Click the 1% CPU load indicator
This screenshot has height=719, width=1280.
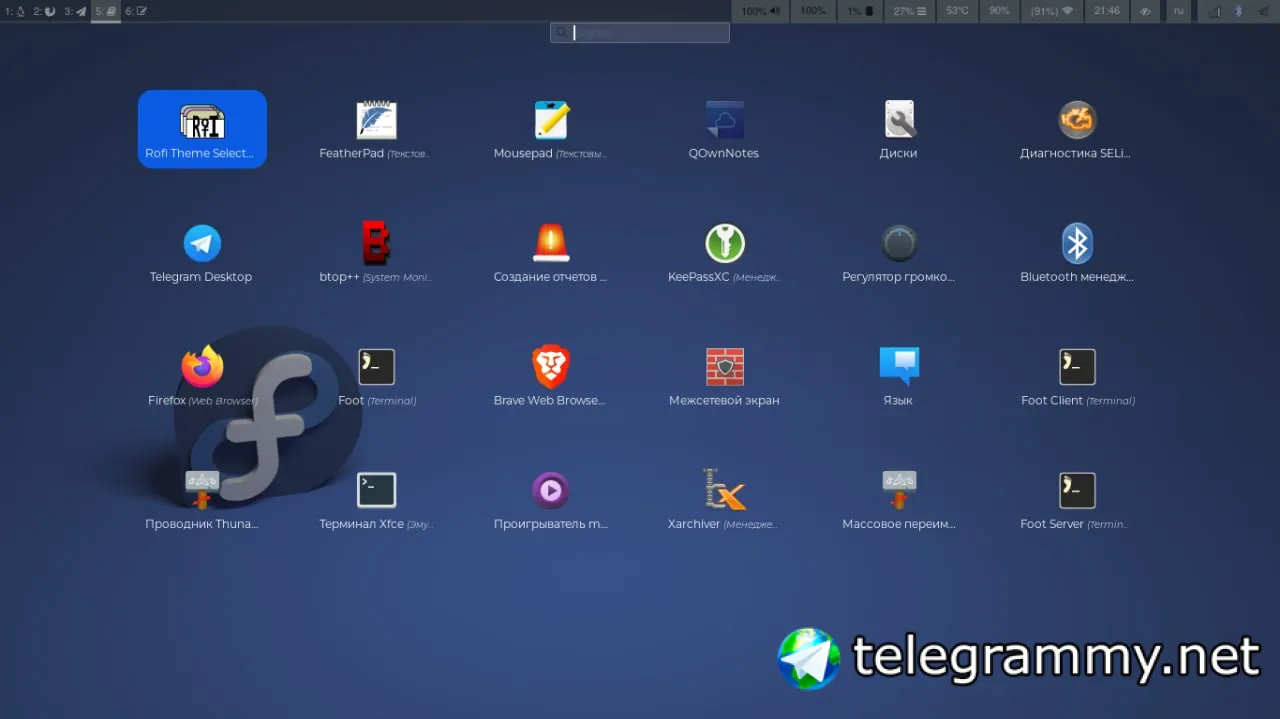(860, 11)
